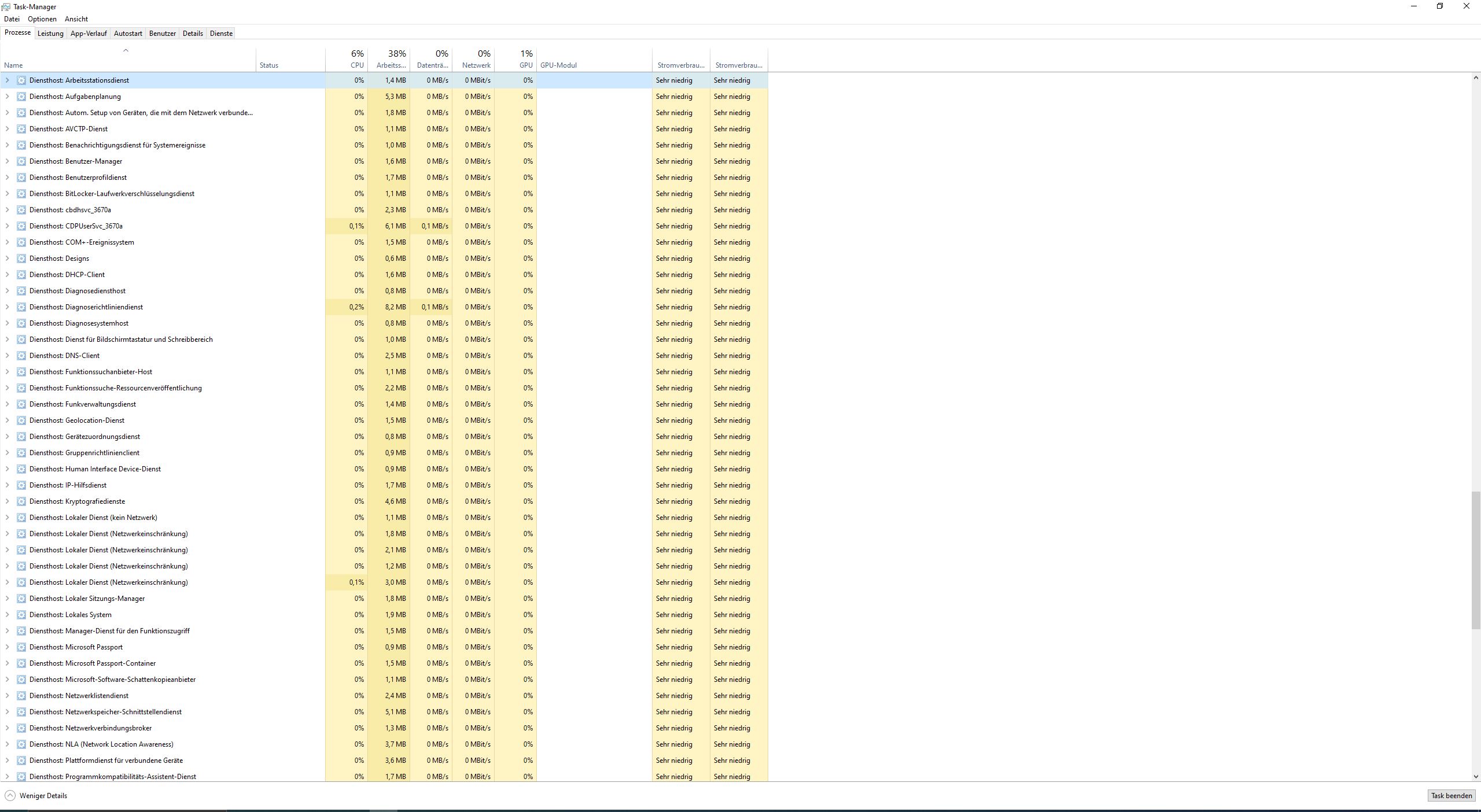Click the gear icon of Diensthost: Geolocation-Dienst
This screenshot has height=812, width=1481.
pyautogui.click(x=21, y=420)
